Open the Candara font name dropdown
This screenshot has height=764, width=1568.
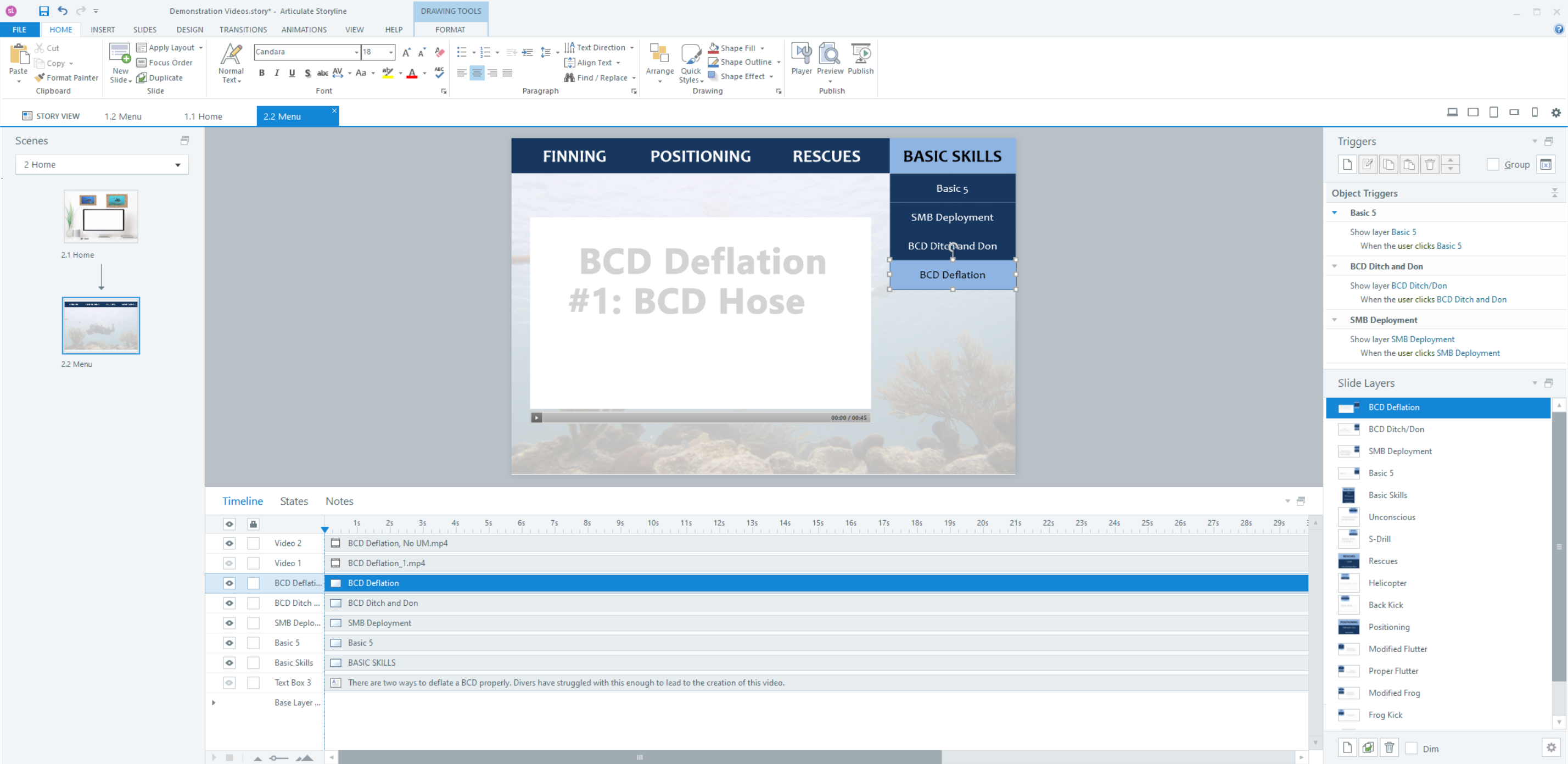357,52
